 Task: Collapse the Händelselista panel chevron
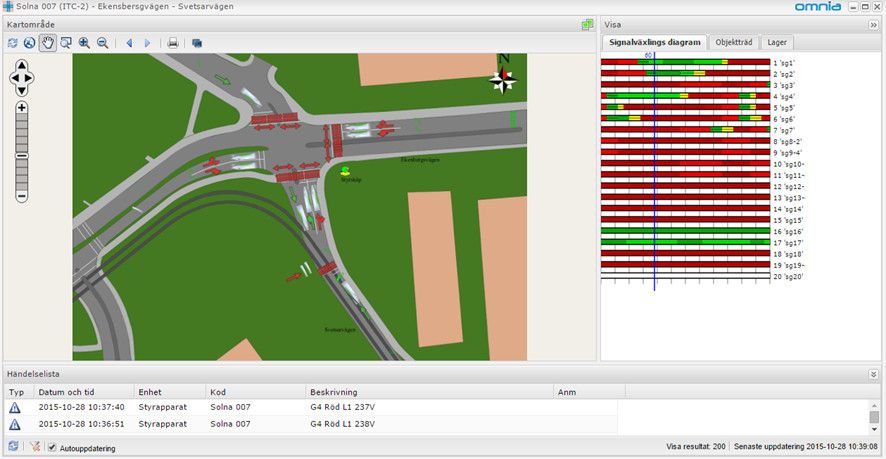[873, 374]
